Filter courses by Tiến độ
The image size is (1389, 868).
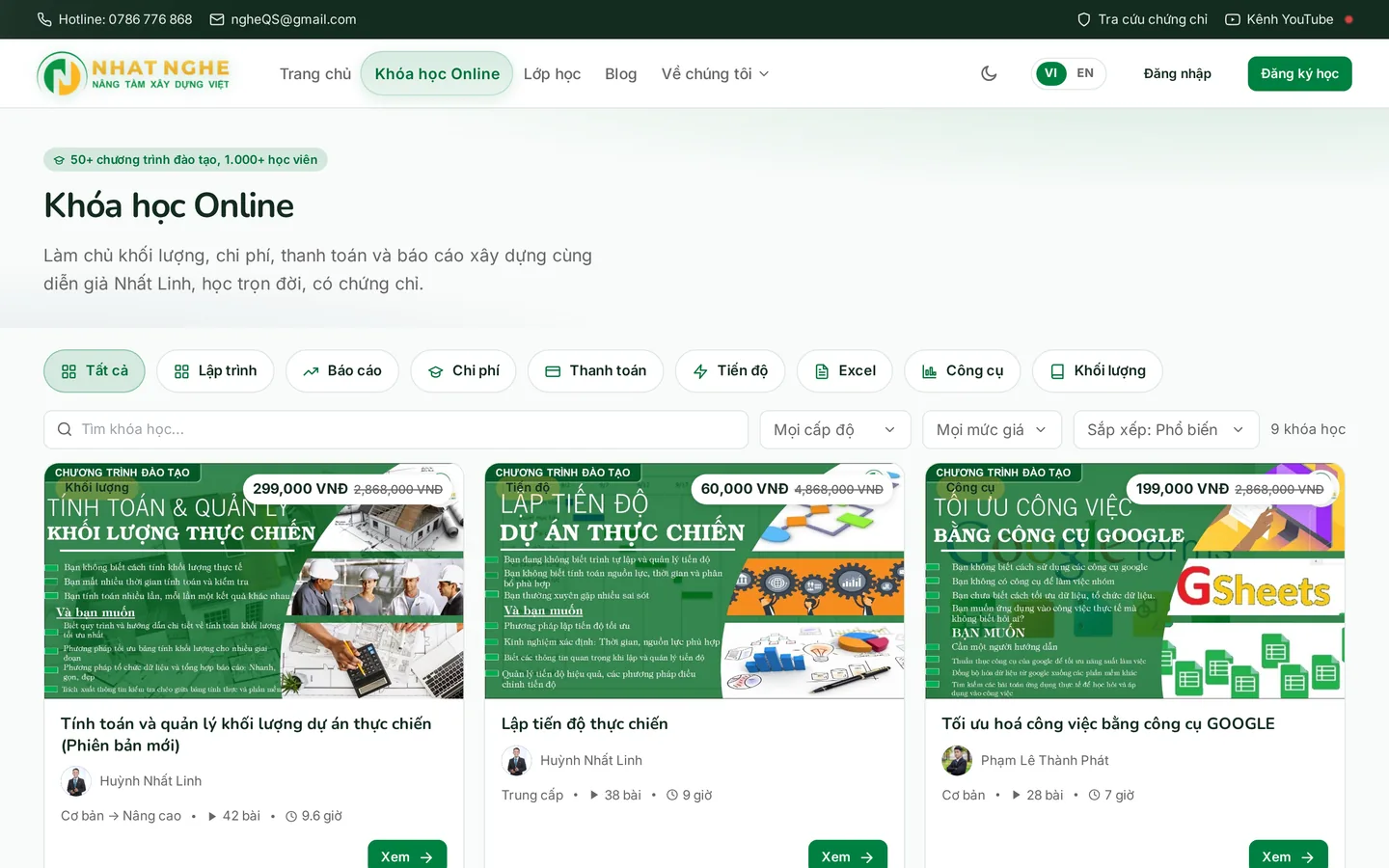[x=730, y=371]
